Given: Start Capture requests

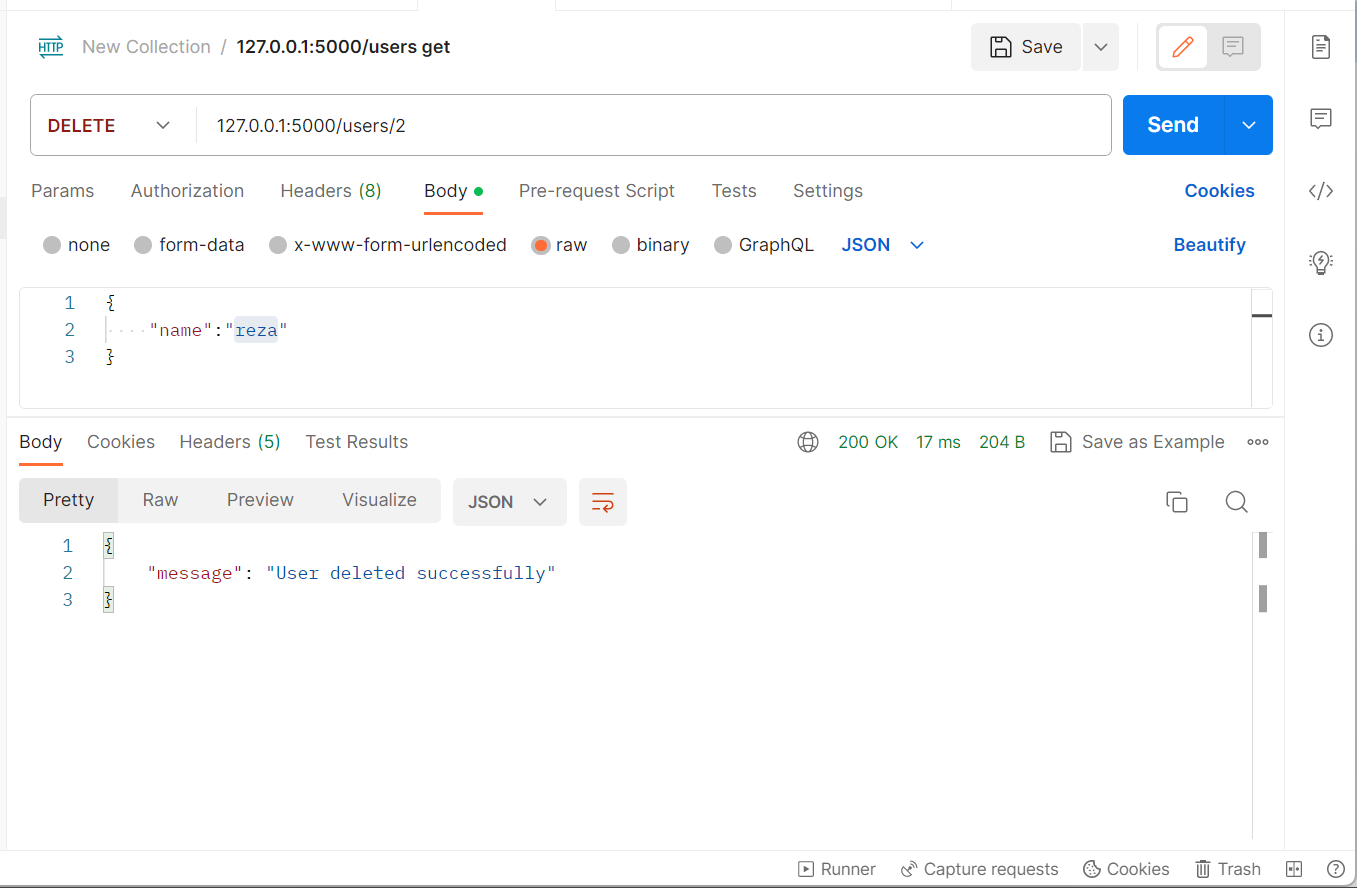Looking at the screenshot, I should pos(979,869).
